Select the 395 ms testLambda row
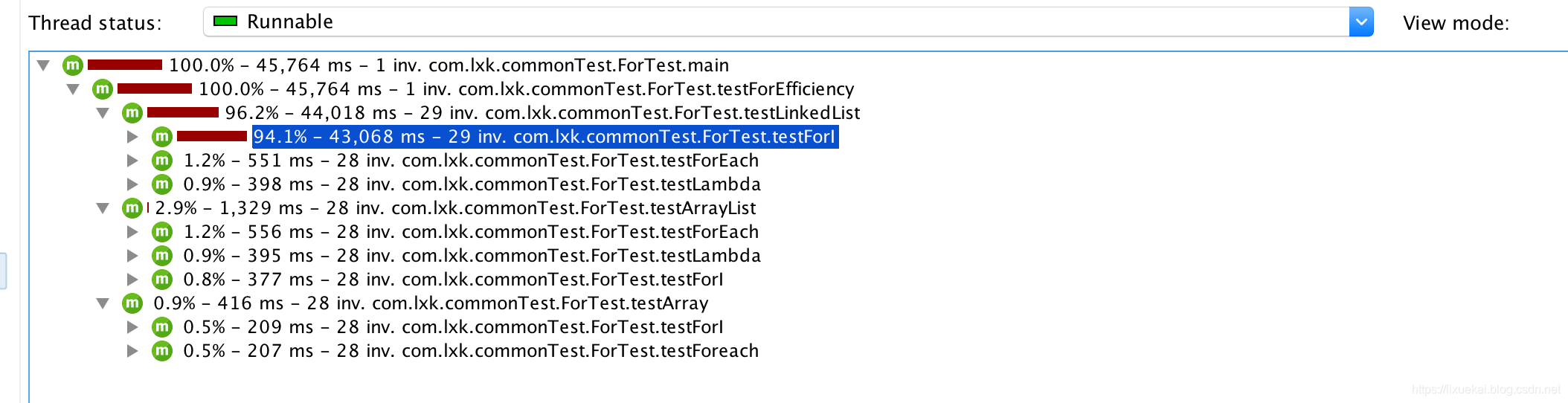1568x403 pixels. (x=472, y=256)
